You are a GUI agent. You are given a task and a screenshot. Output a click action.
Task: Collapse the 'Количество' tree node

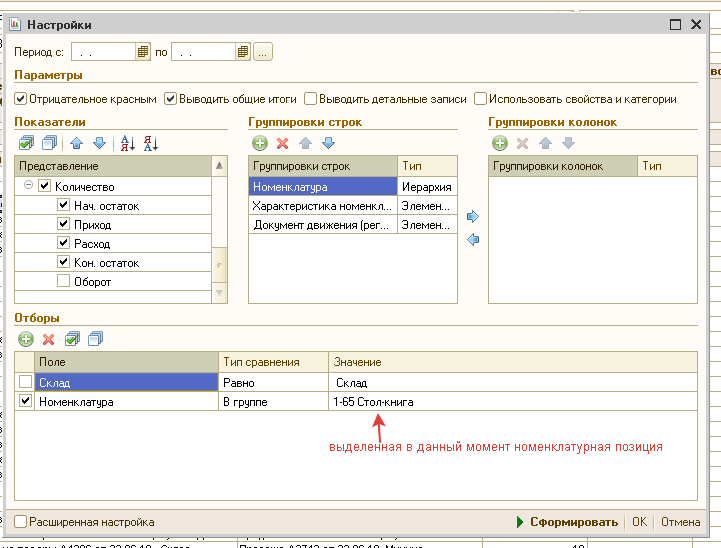[x=28, y=186]
